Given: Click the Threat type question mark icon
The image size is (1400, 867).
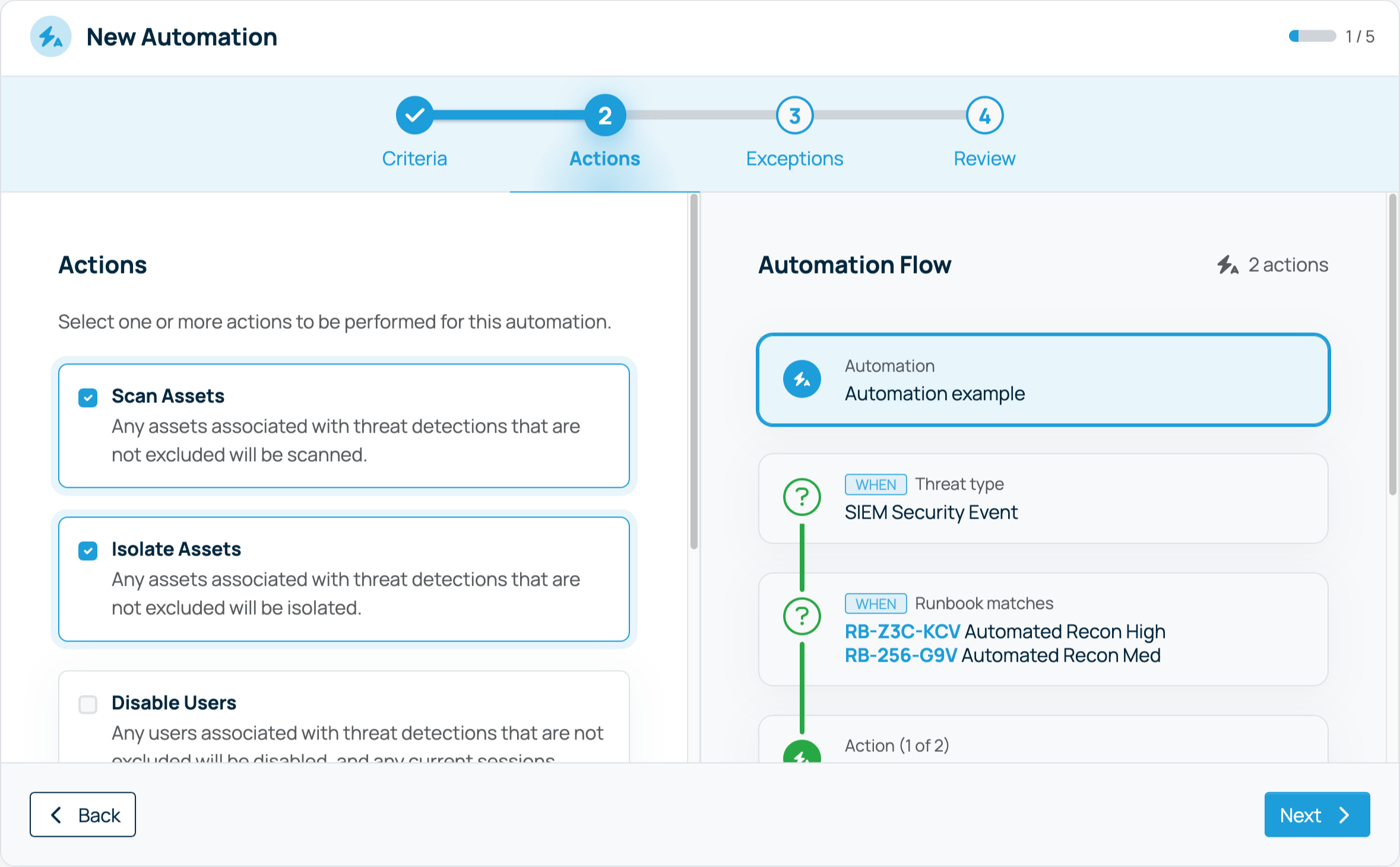Looking at the screenshot, I should pyautogui.click(x=802, y=497).
